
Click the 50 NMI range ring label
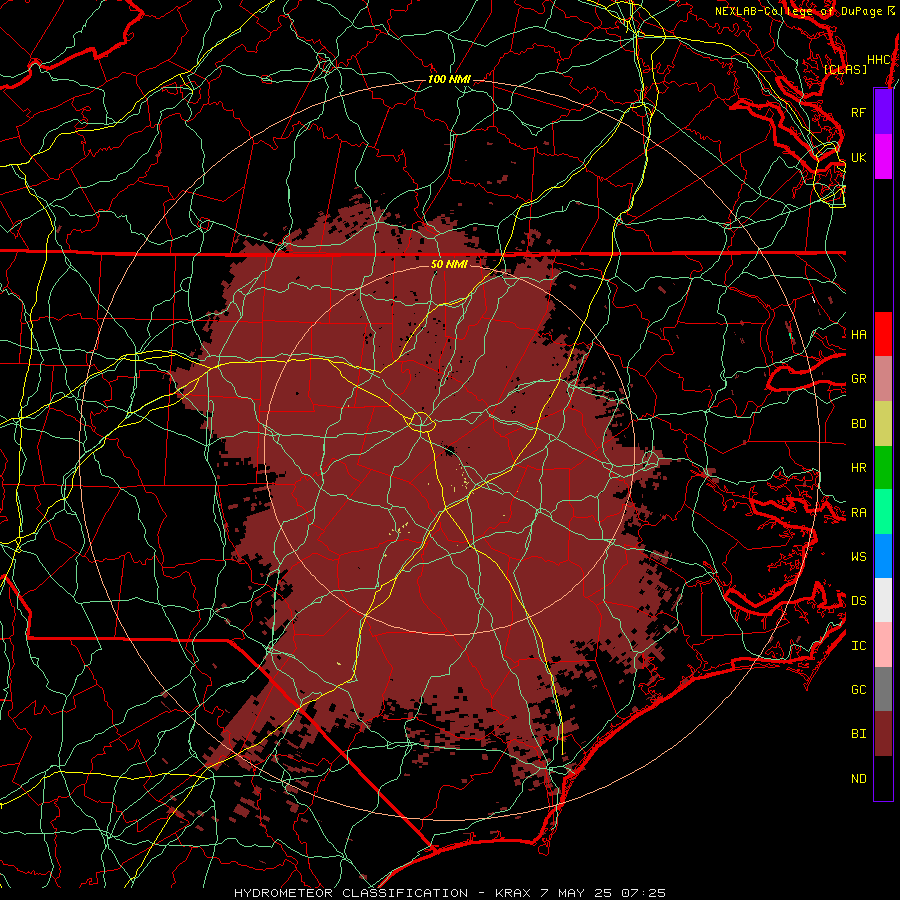click(x=449, y=264)
